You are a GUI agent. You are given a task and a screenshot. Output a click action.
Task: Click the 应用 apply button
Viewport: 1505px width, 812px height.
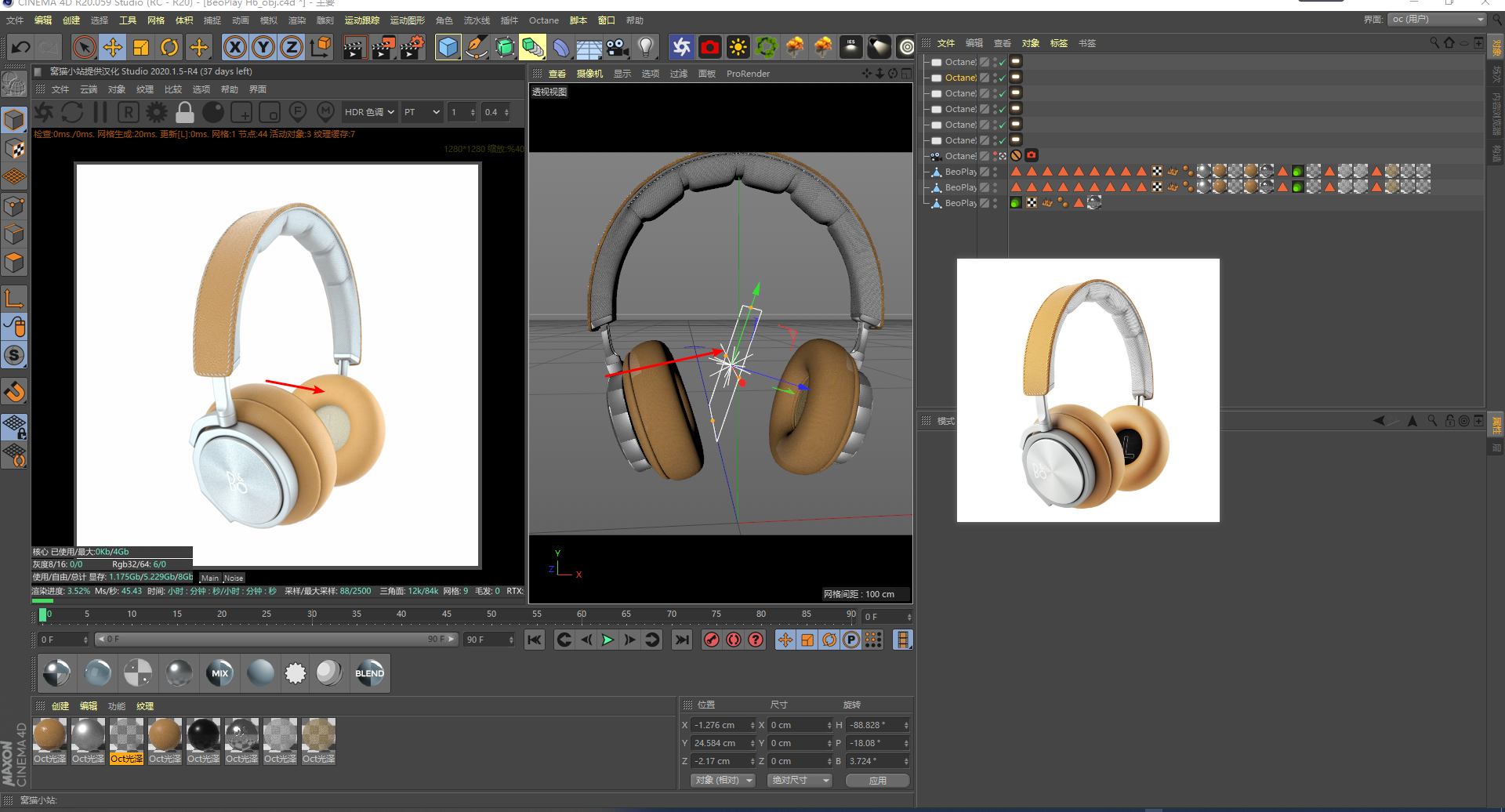coord(877,781)
